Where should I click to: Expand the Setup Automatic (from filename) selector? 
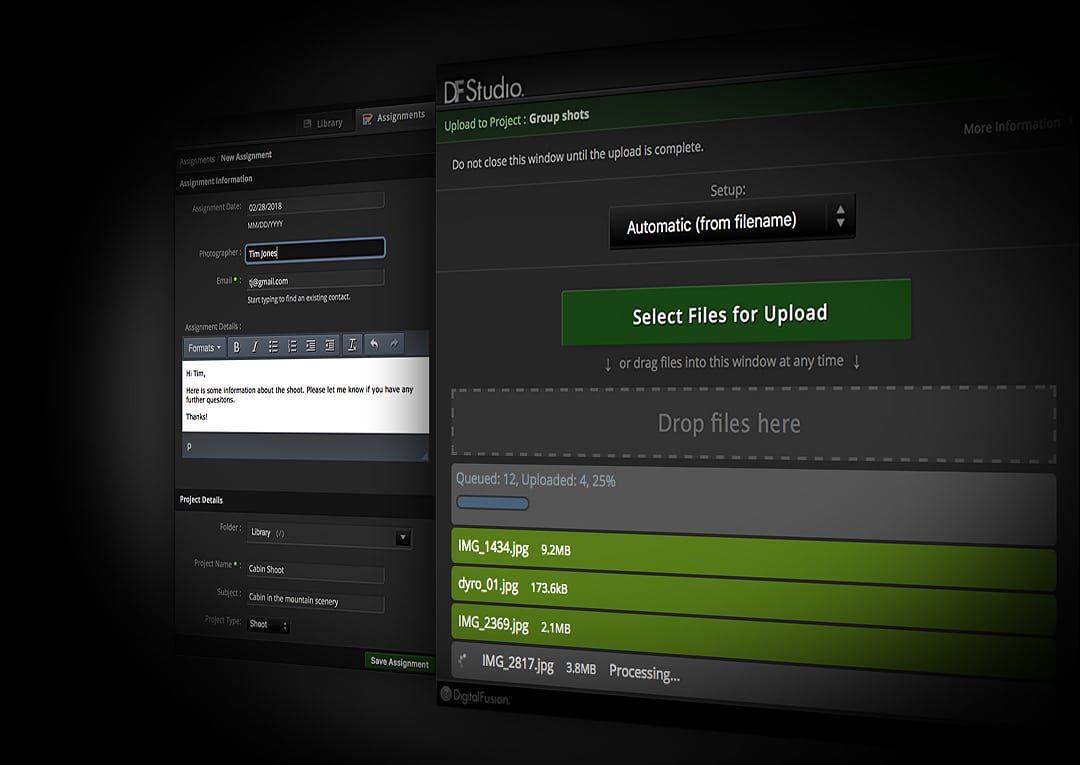(x=732, y=223)
